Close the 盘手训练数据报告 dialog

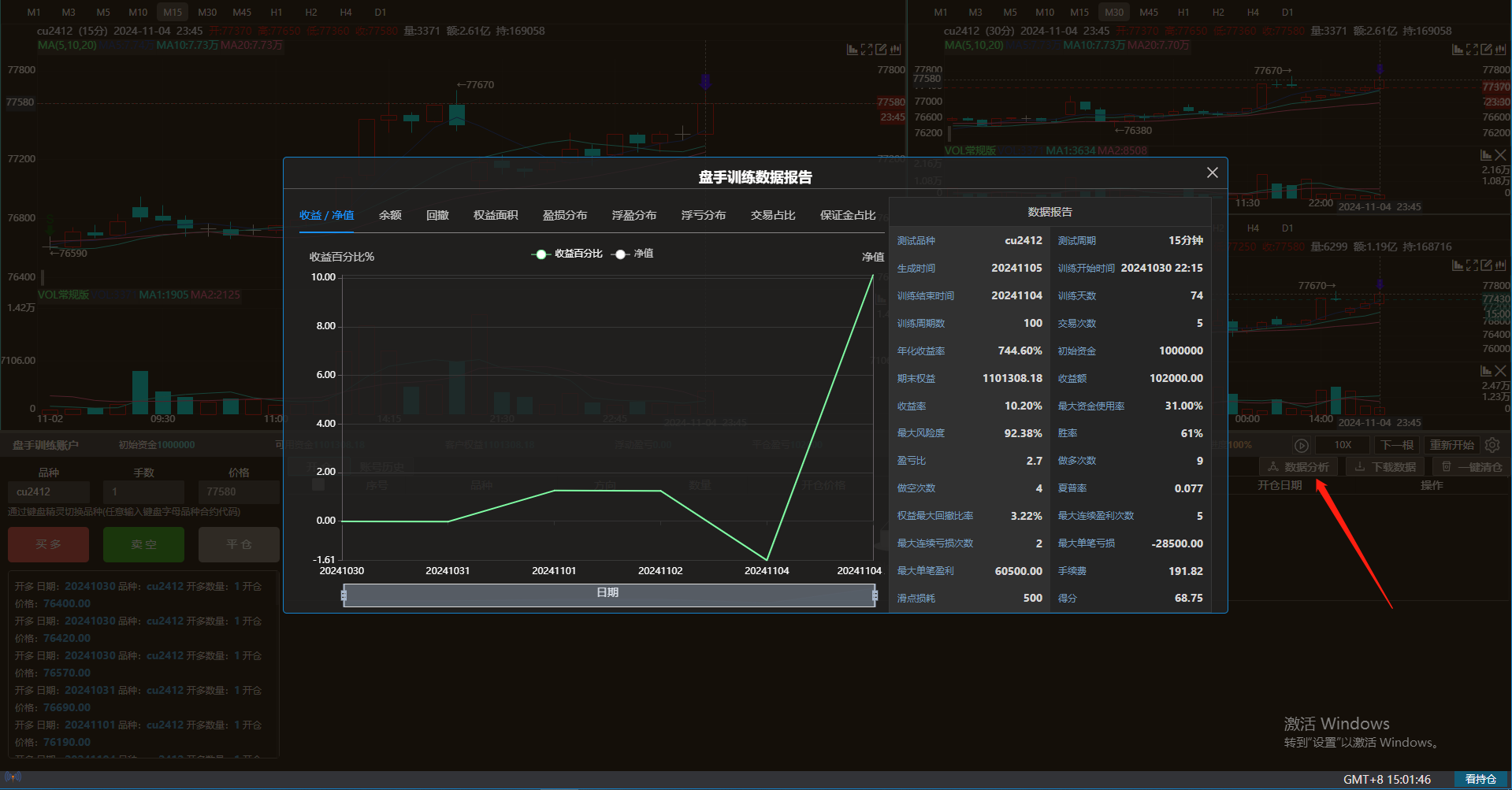[1213, 172]
